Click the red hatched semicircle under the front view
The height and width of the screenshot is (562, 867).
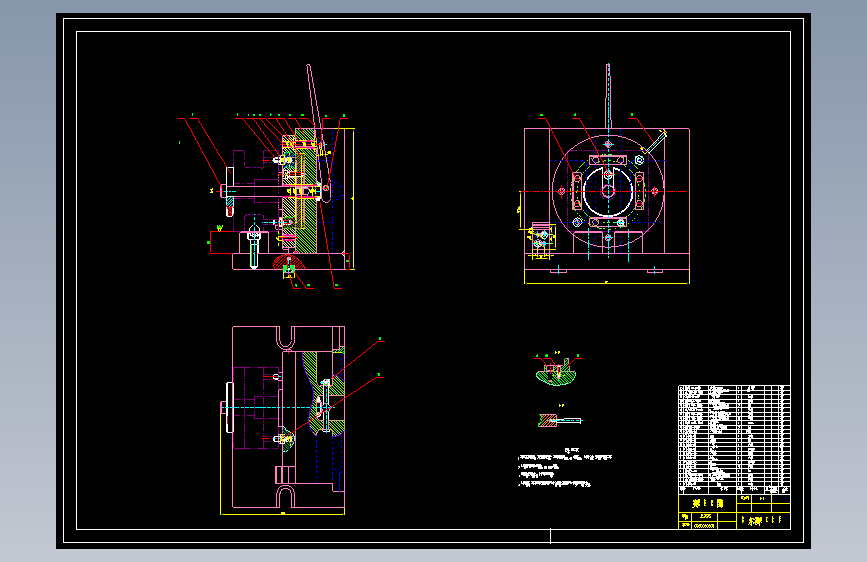pyautogui.click(x=289, y=262)
